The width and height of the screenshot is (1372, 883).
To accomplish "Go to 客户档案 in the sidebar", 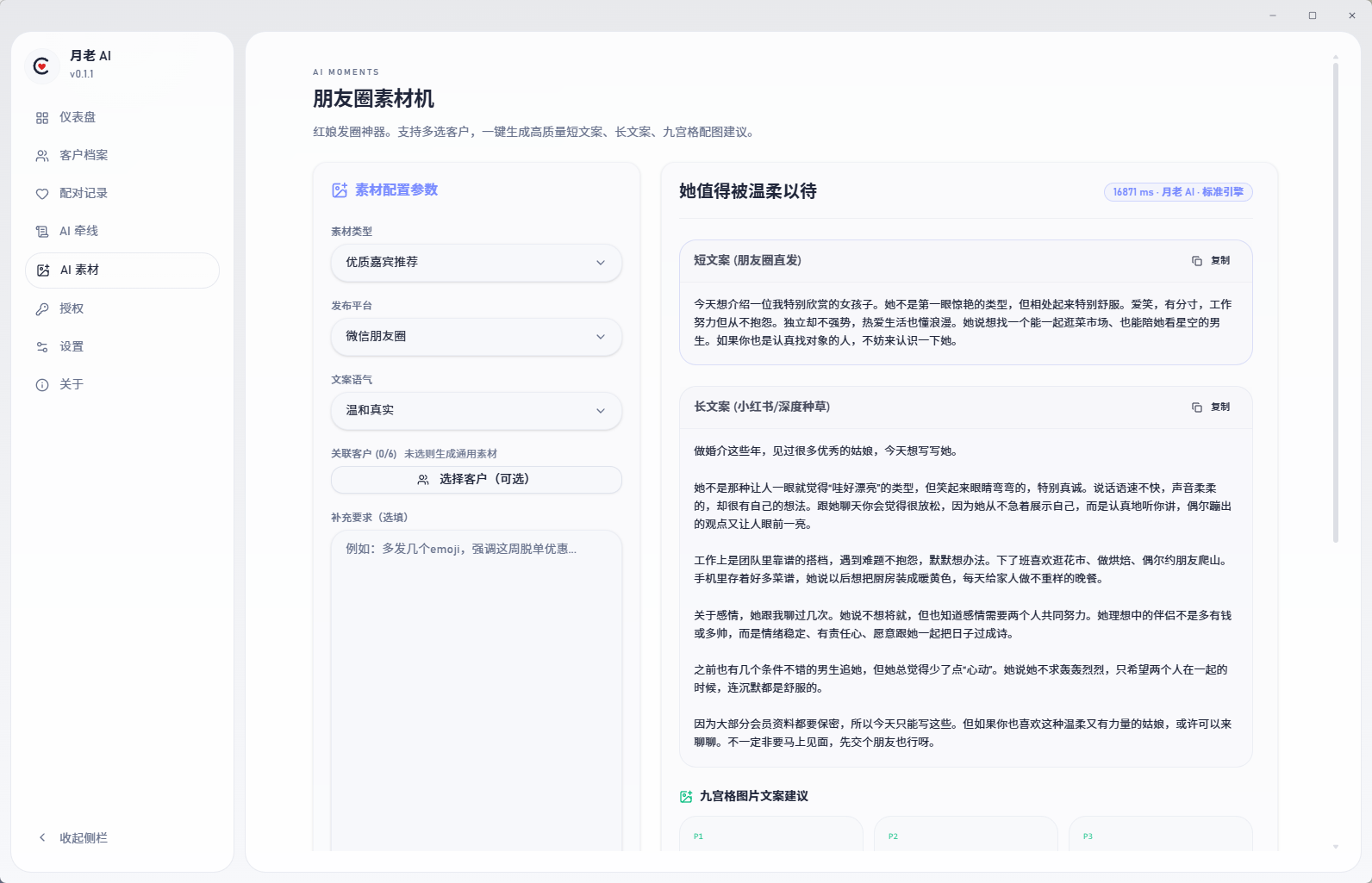I will coord(122,155).
